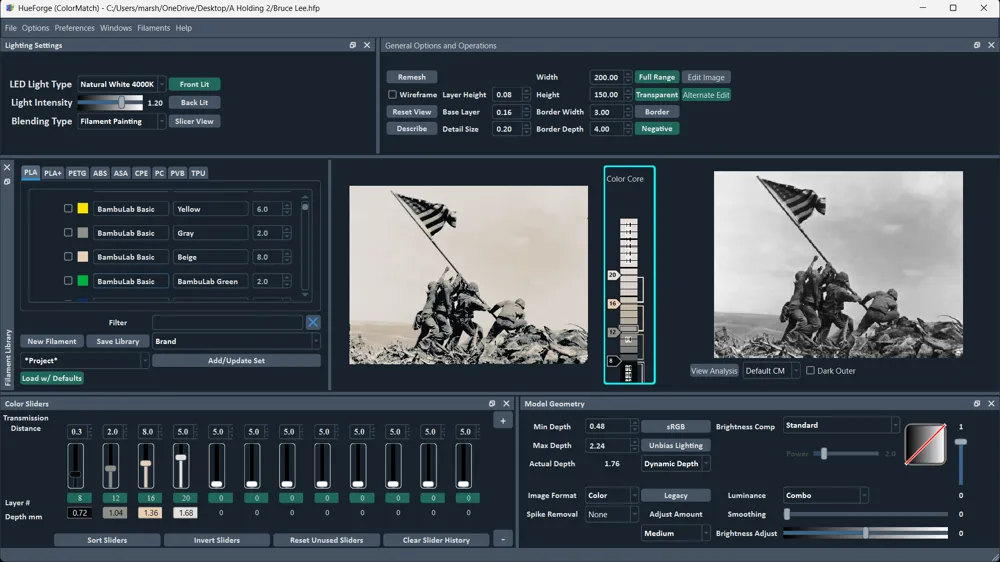Toggle Back Lit lighting
Screen dimensions: 1000x562
click(x=195, y=102)
